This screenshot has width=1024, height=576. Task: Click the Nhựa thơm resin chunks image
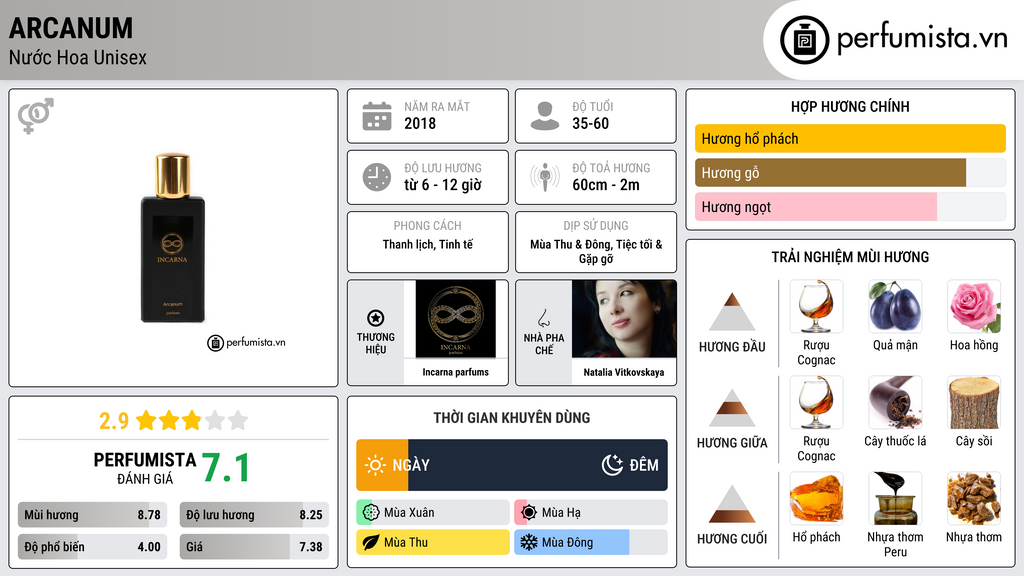[974, 499]
